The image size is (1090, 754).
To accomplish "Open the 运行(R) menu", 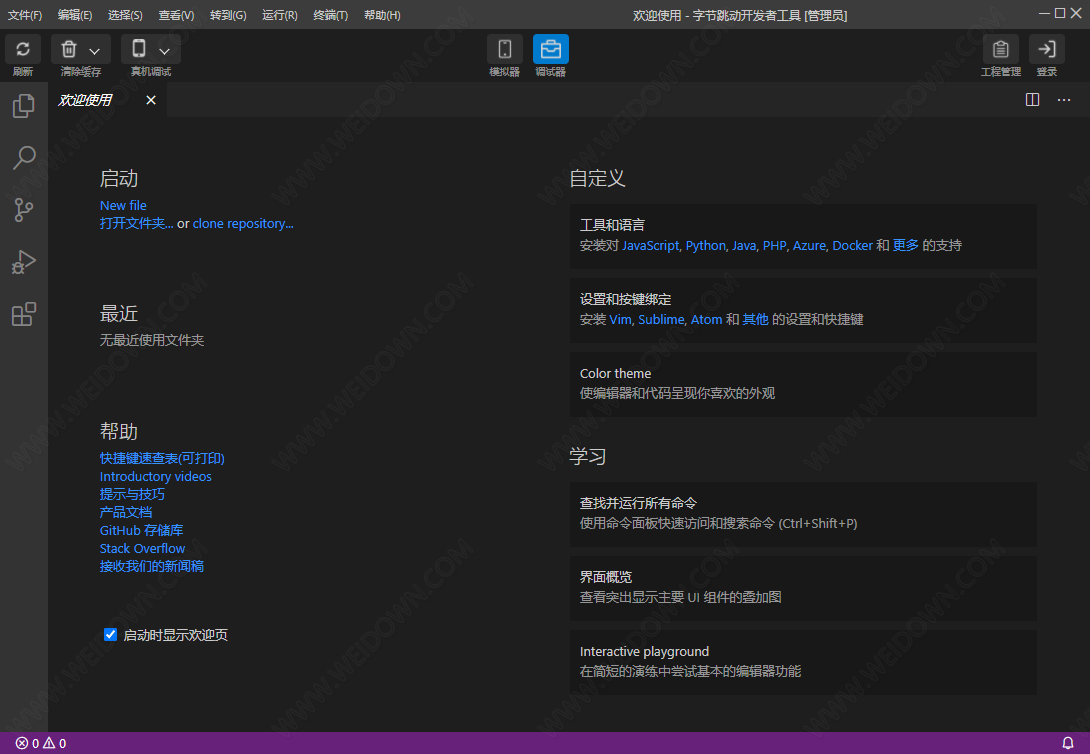I will pyautogui.click(x=279, y=15).
